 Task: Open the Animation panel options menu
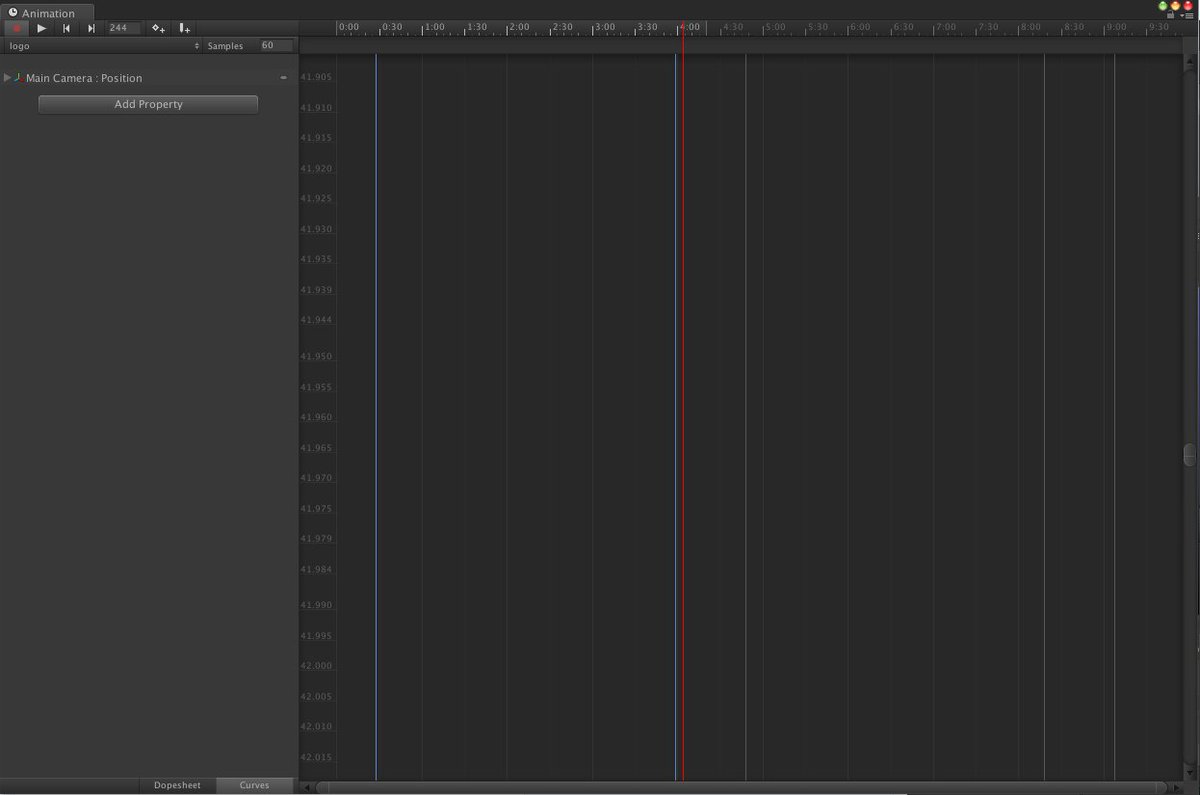[x=1187, y=15]
